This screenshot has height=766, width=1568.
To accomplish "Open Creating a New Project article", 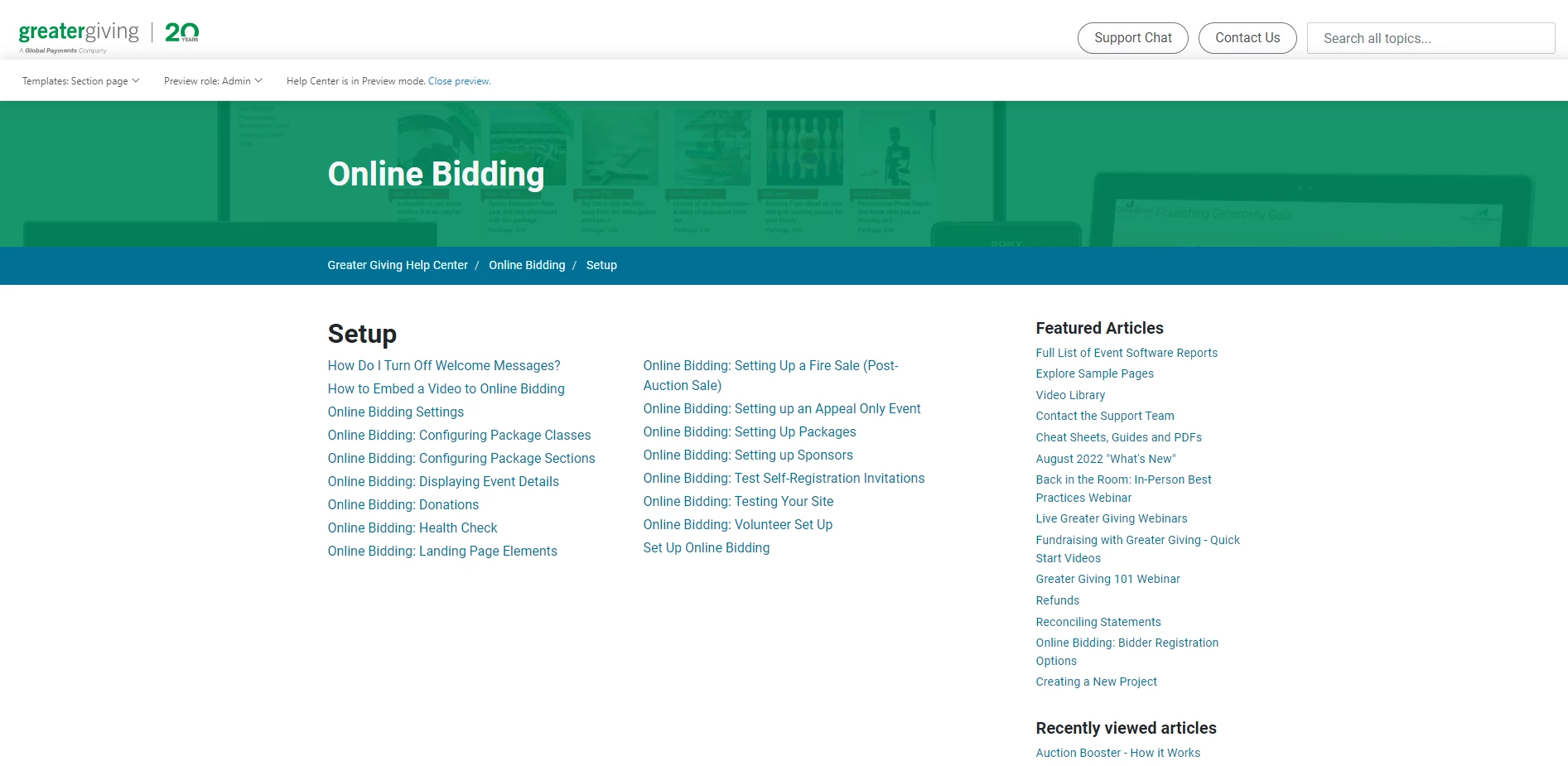I will (1096, 682).
